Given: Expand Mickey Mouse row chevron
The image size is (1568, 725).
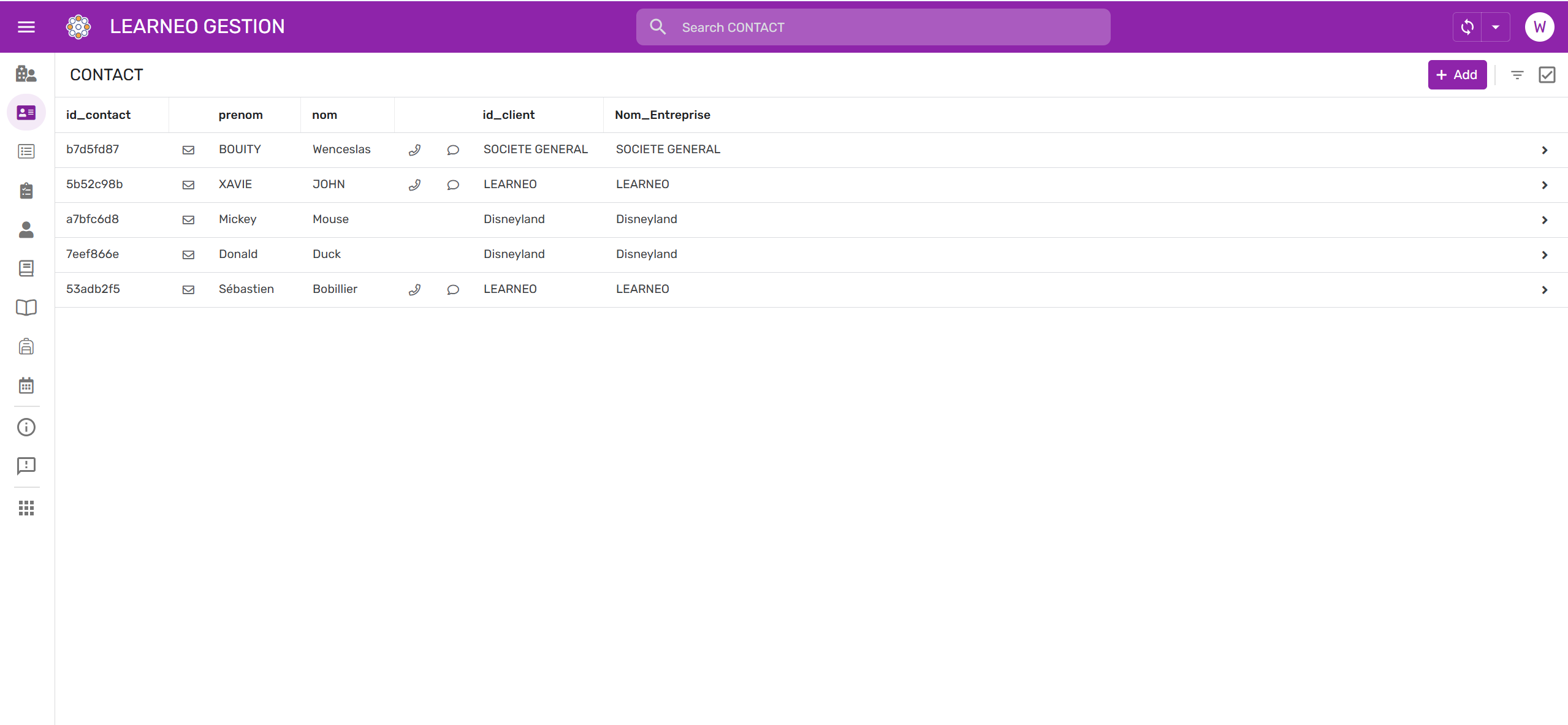Looking at the screenshot, I should [1544, 220].
